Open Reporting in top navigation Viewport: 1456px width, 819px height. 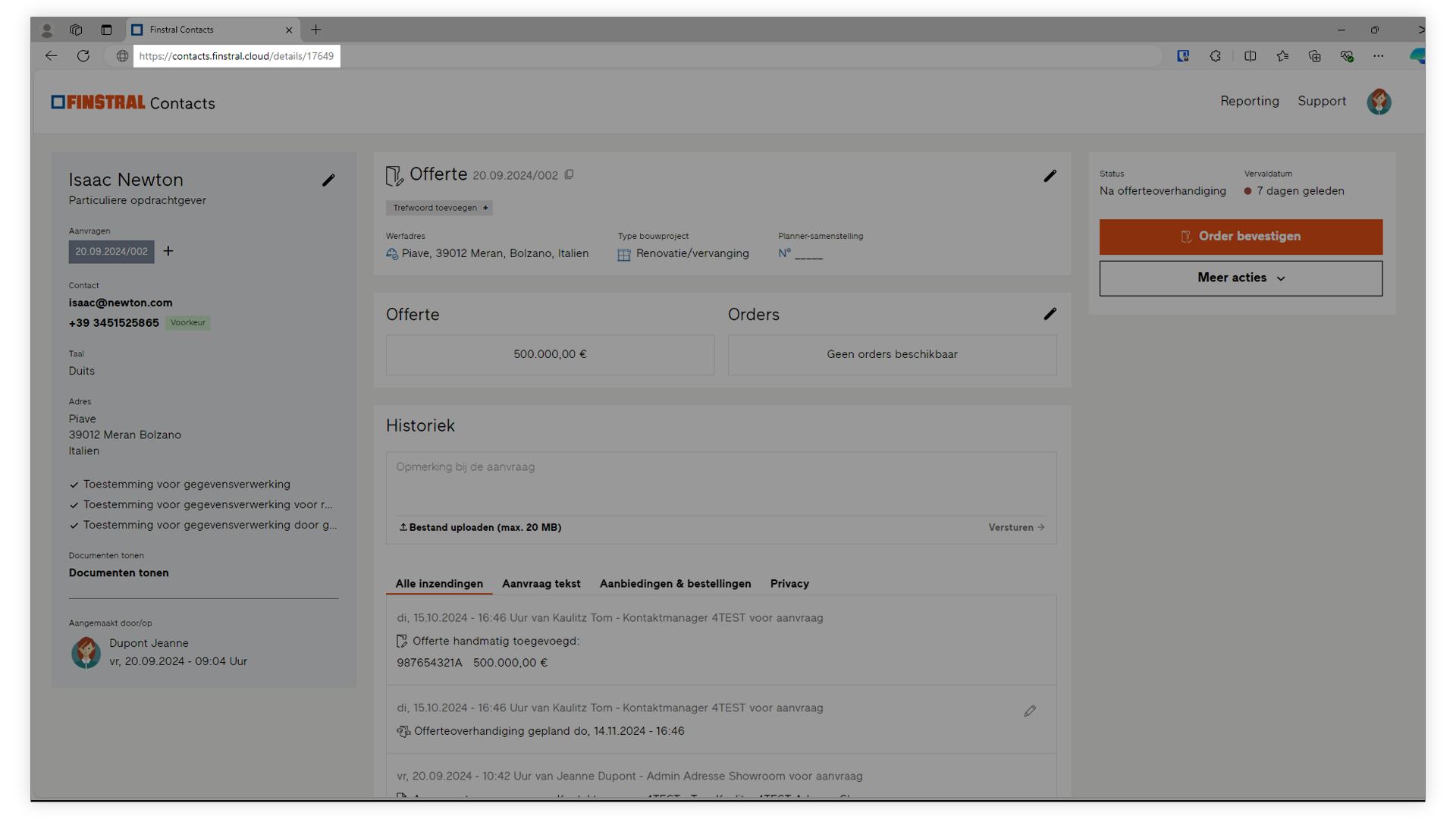pos(1249,101)
